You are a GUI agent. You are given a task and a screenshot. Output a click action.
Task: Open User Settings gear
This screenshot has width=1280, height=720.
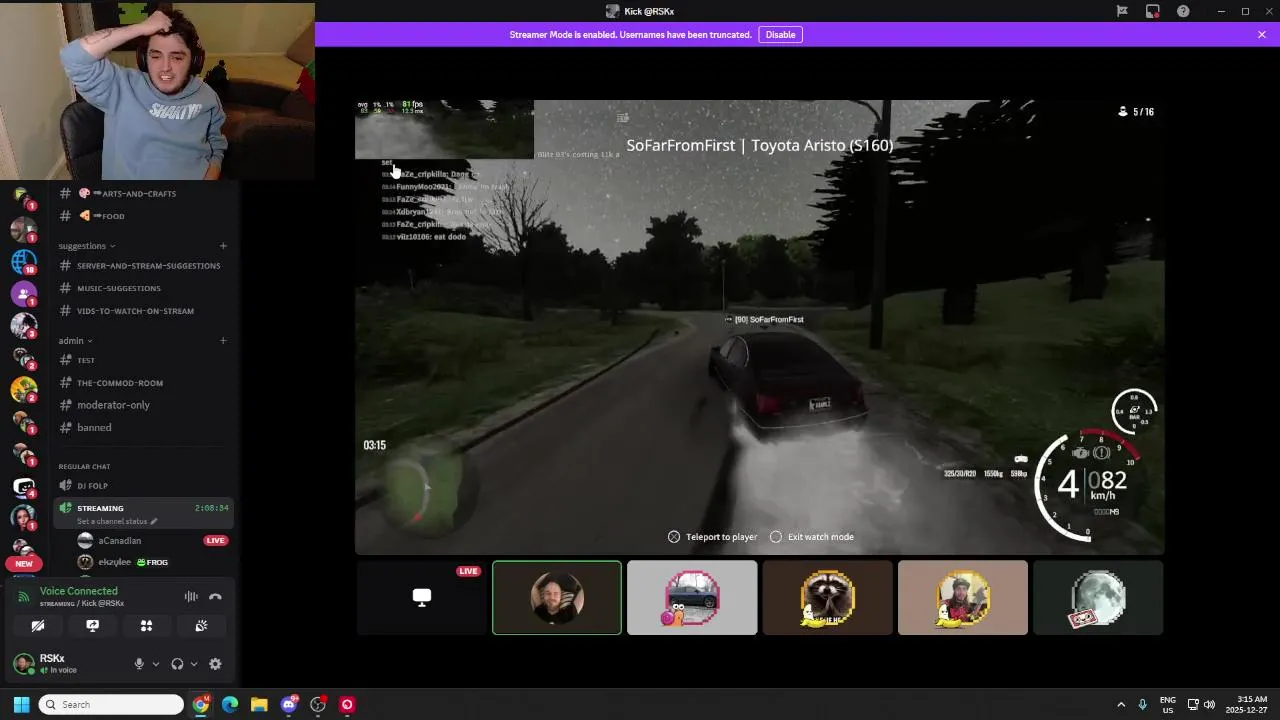215,664
